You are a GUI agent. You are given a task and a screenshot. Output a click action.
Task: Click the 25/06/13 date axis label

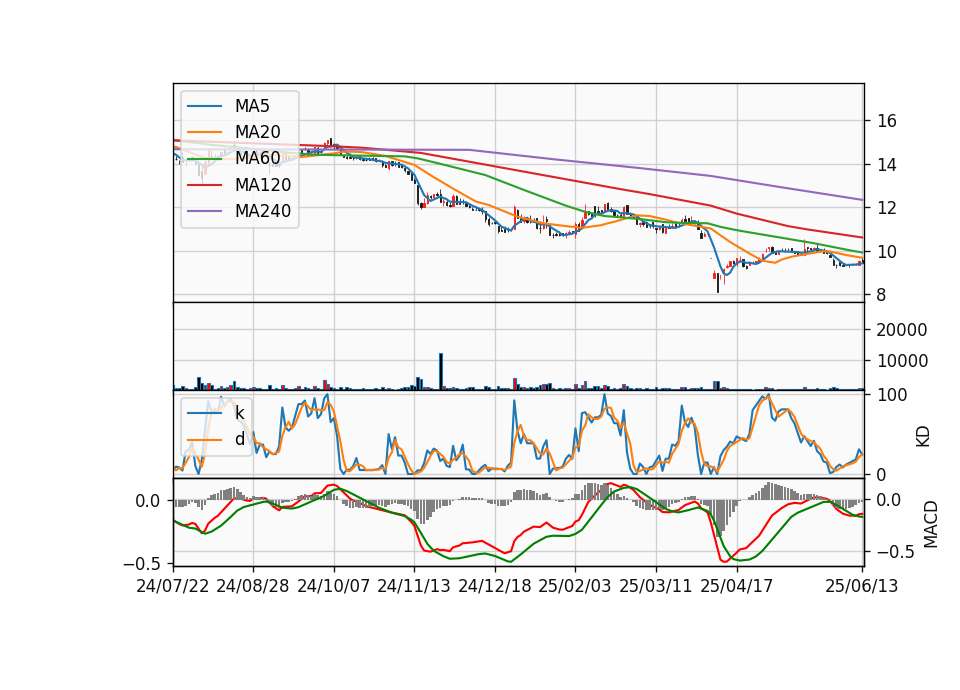pos(861,586)
